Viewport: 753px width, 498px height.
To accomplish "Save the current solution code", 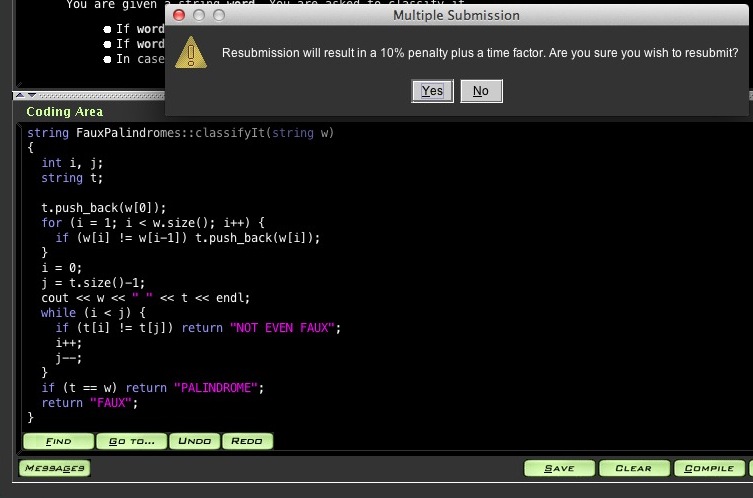I will (x=558, y=468).
